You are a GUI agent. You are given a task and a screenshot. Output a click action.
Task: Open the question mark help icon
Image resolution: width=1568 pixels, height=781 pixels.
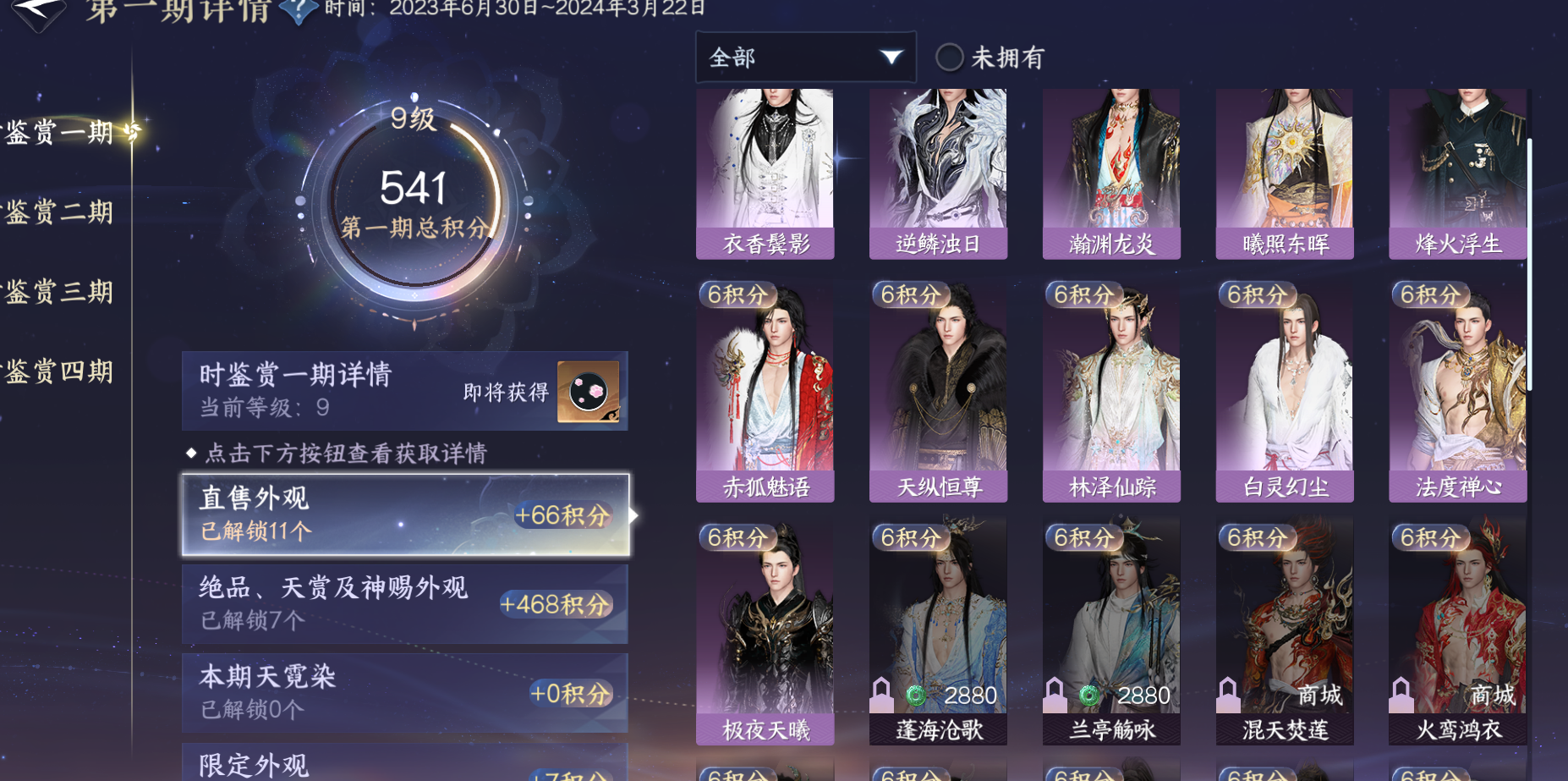coord(298,10)
